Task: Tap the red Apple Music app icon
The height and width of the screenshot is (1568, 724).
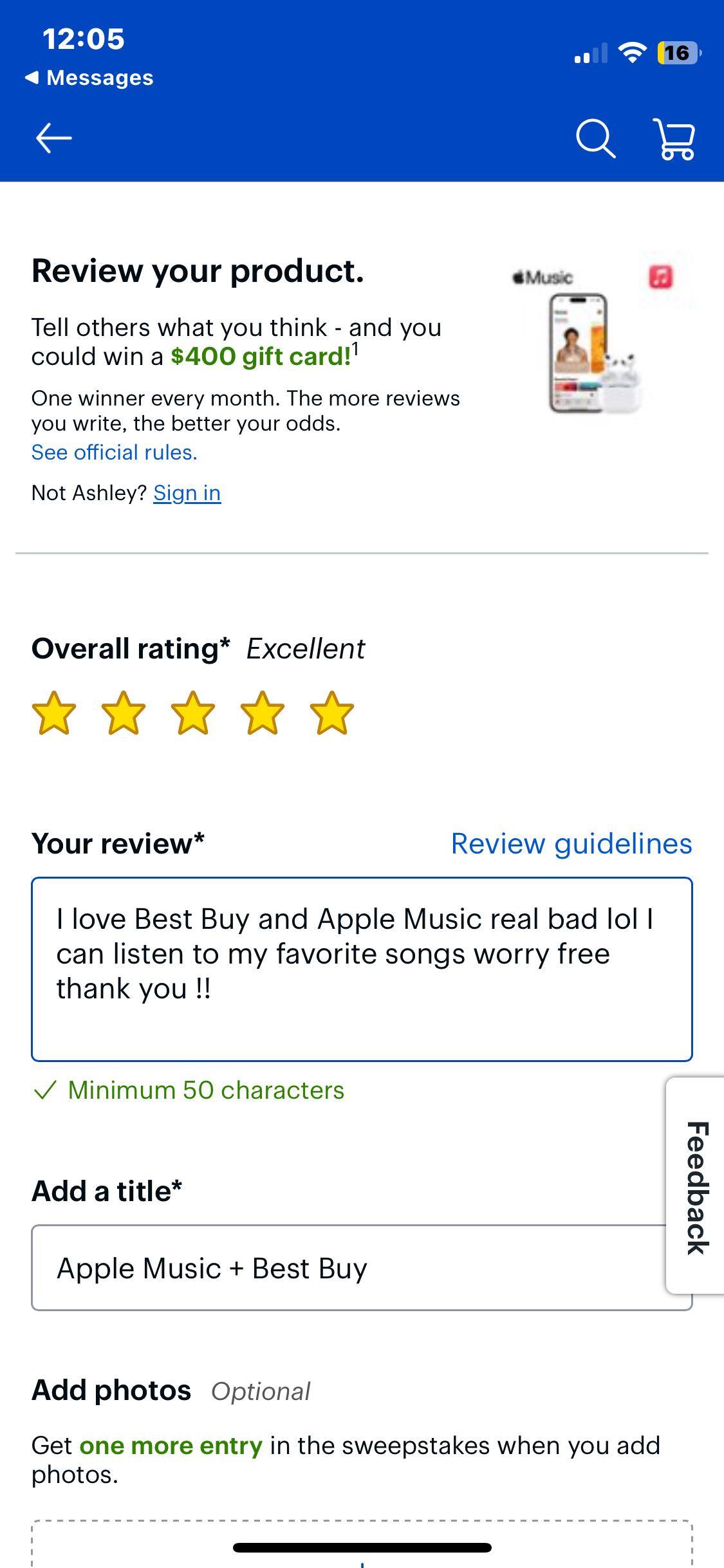Action: pos(658,277)
